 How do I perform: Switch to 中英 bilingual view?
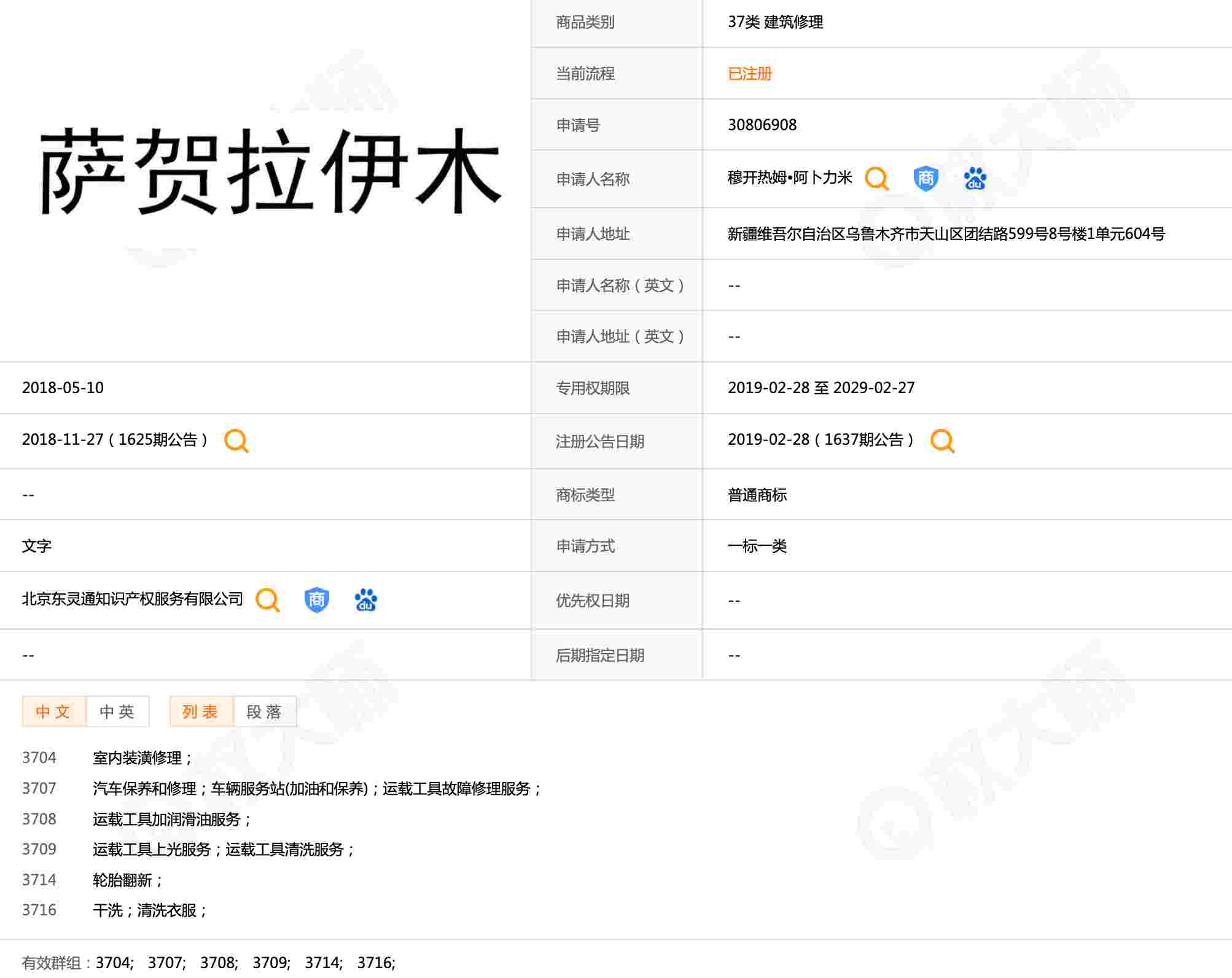117,711
